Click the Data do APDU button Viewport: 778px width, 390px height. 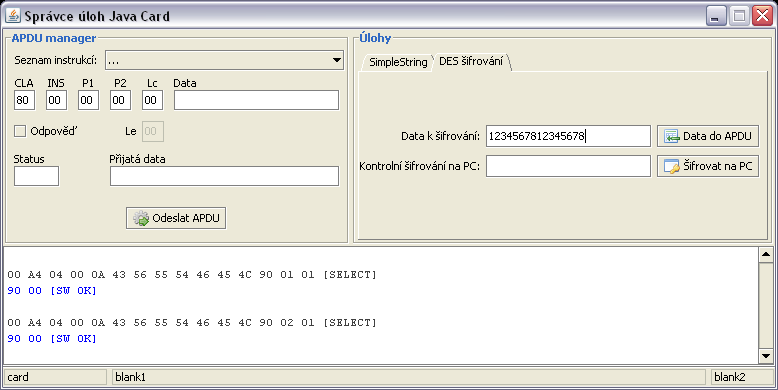[708, 136]
